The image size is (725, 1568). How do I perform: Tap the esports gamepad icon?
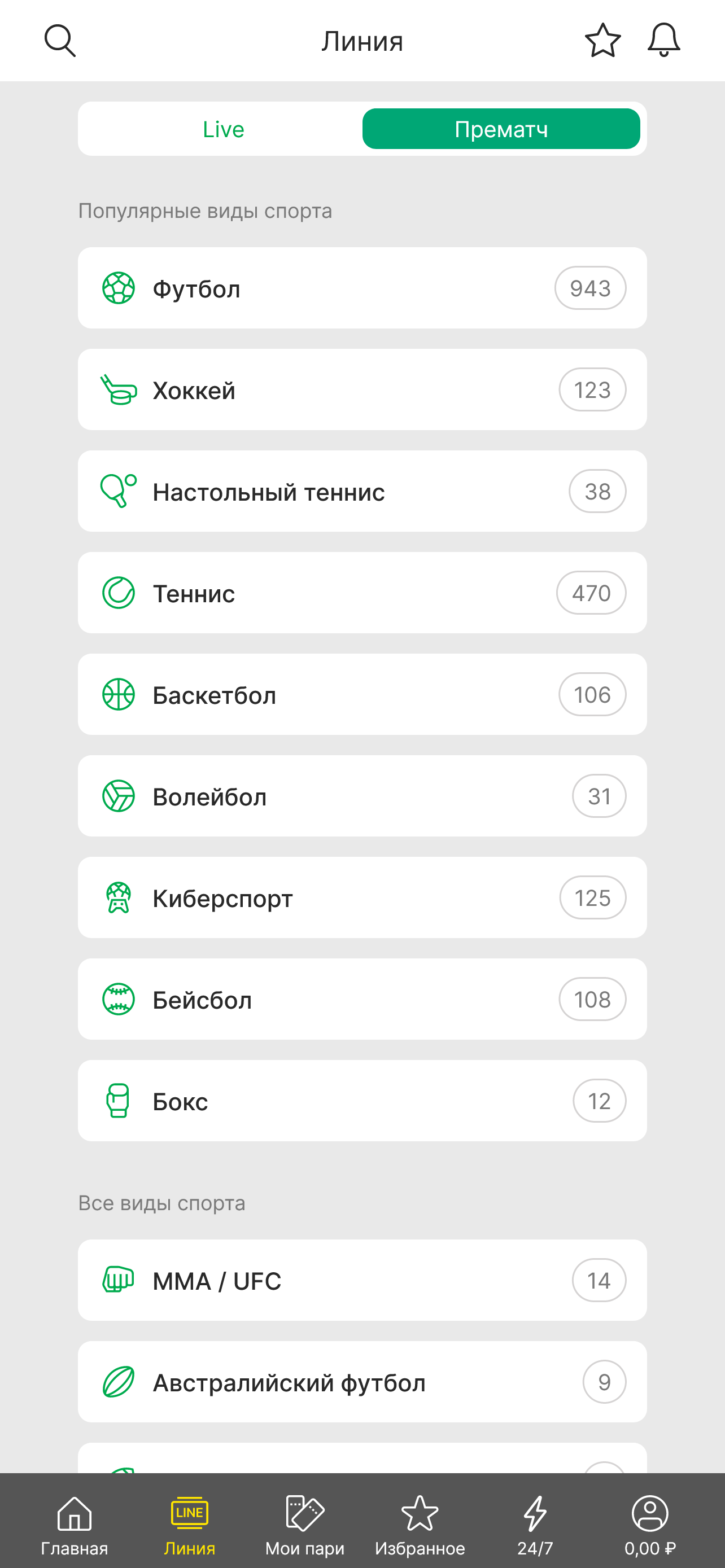point(118,898)
